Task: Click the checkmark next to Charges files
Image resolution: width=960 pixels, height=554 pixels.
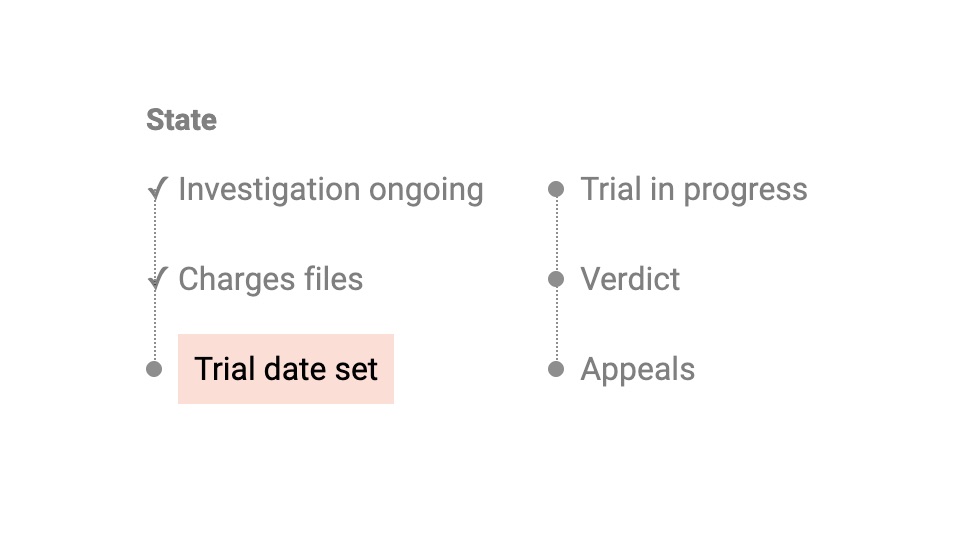Action: (x=156, y=279)
